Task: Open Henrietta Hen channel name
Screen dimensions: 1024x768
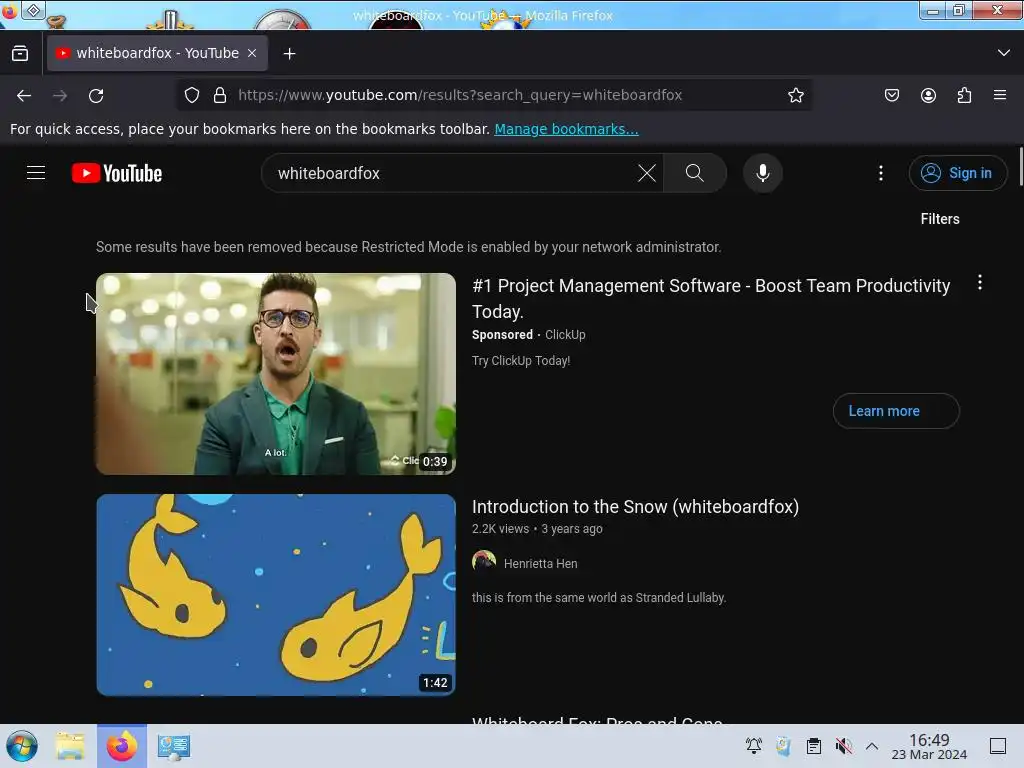Action: [x=541, y=564]
